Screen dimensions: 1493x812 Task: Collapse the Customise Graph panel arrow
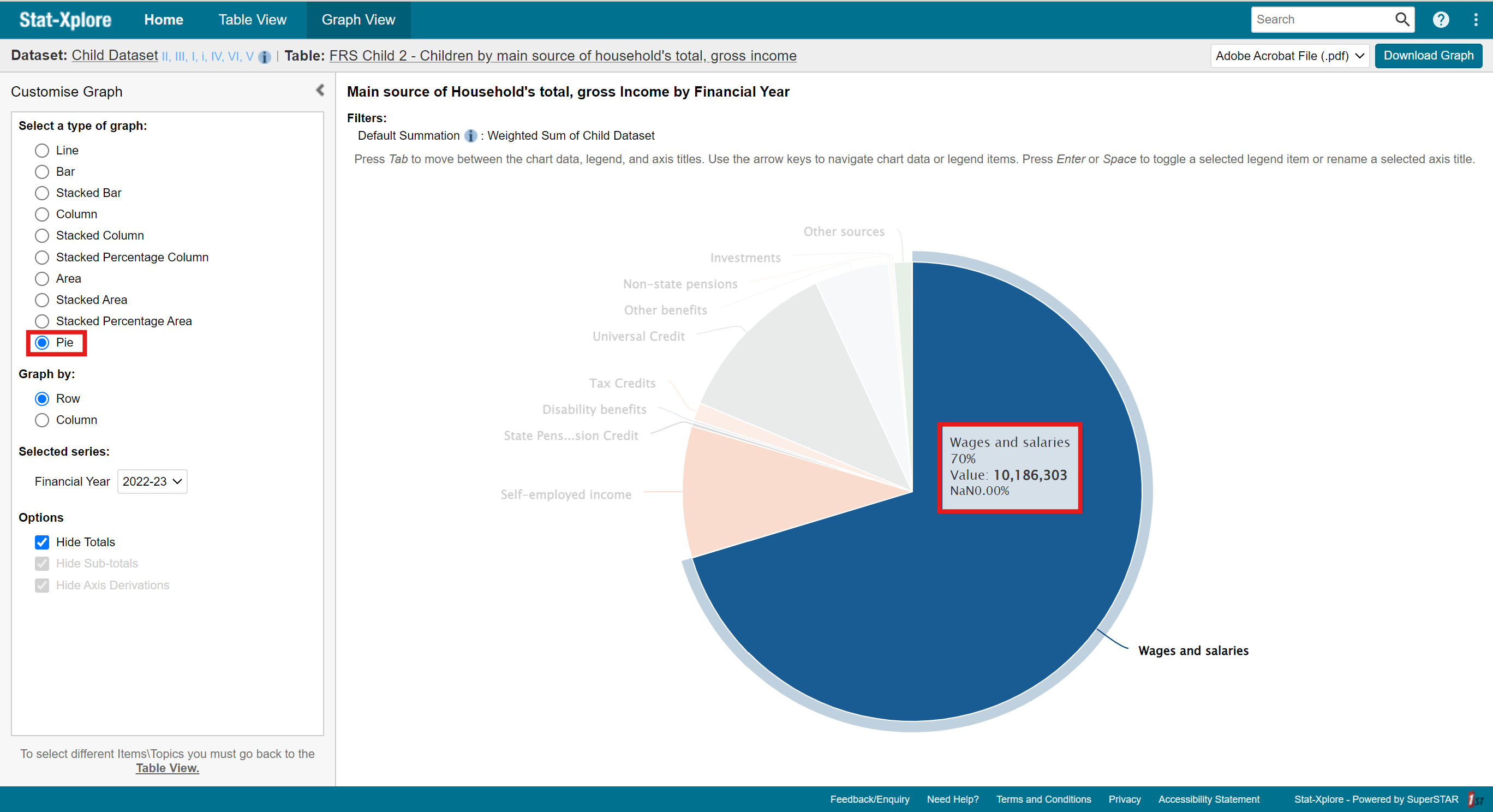click(x=320, y=91)
